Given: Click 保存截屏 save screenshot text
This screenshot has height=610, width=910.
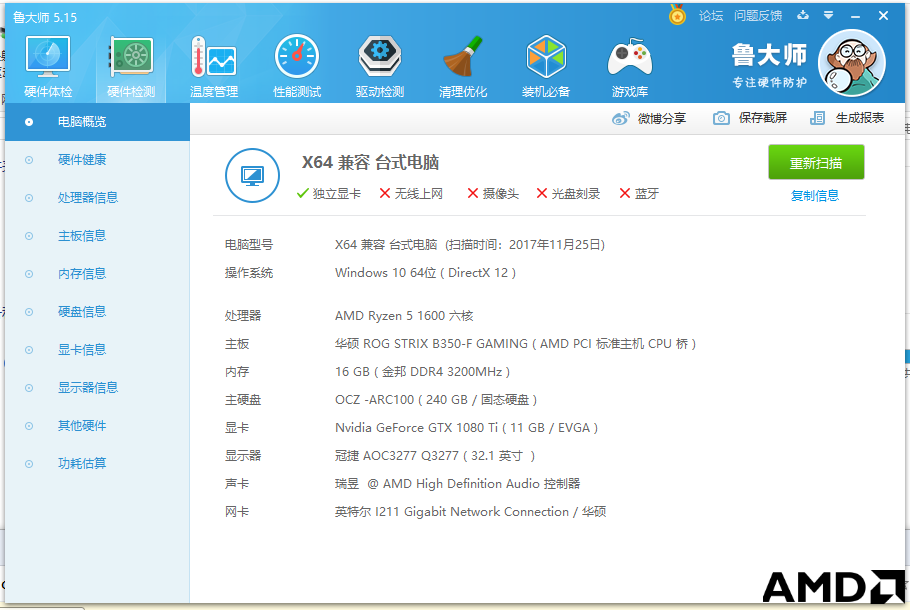Looking at the screenshot, I should tap(763, 118).
